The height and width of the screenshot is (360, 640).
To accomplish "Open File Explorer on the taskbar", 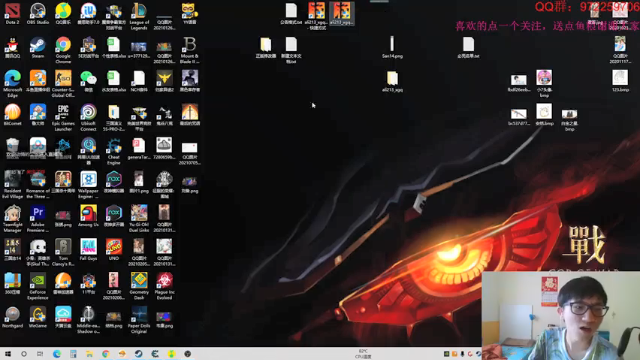I will (89, 353).
